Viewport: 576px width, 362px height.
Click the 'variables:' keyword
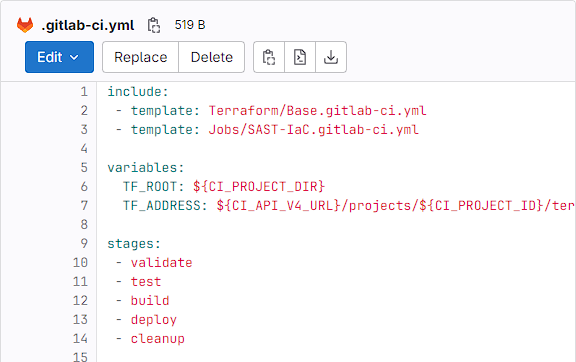point(145,168)
